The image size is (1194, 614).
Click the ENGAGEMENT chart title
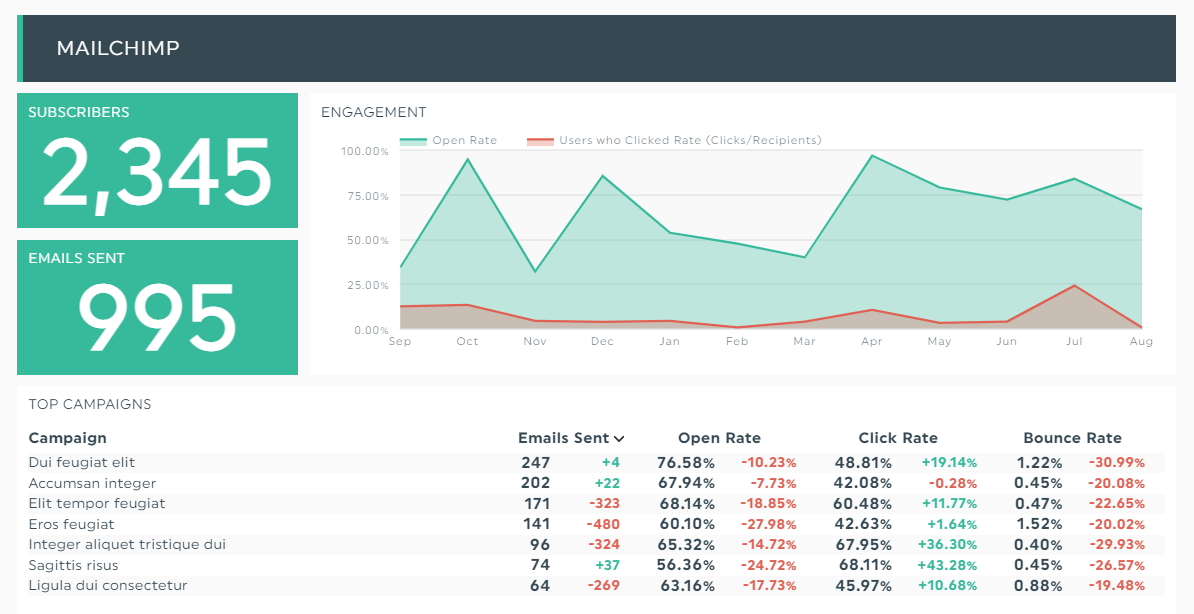coord(374,112)
